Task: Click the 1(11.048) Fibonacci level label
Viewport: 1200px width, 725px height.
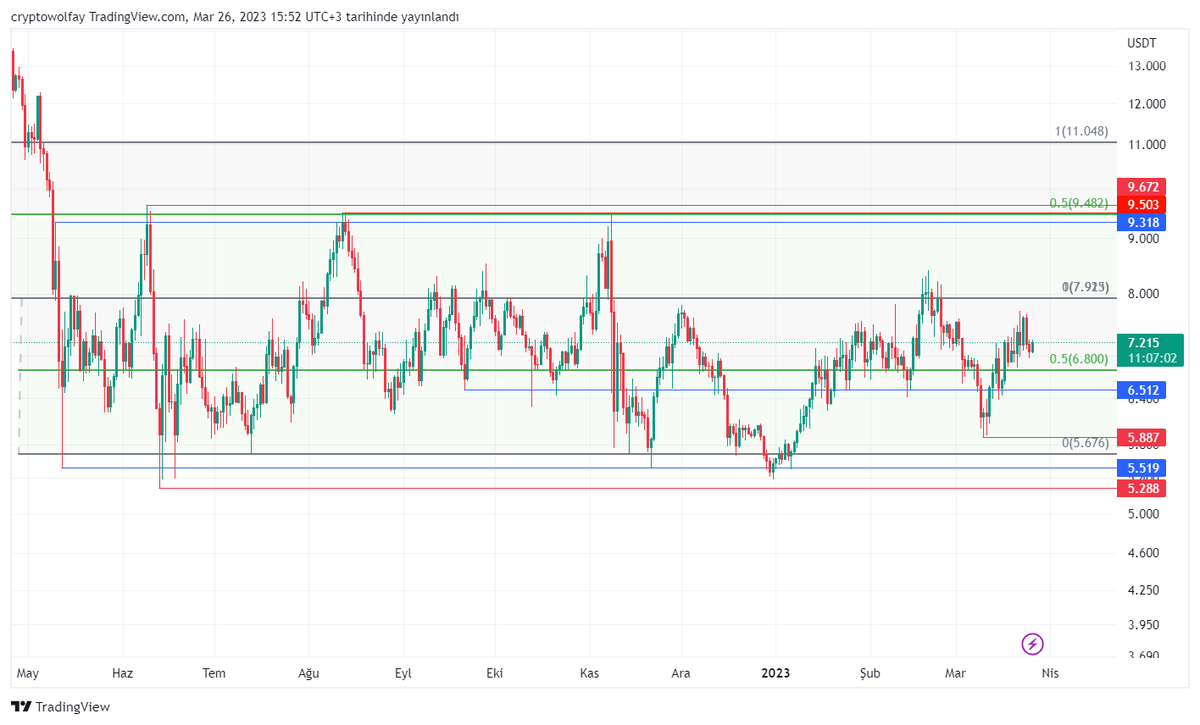Action: (1081, 132)
